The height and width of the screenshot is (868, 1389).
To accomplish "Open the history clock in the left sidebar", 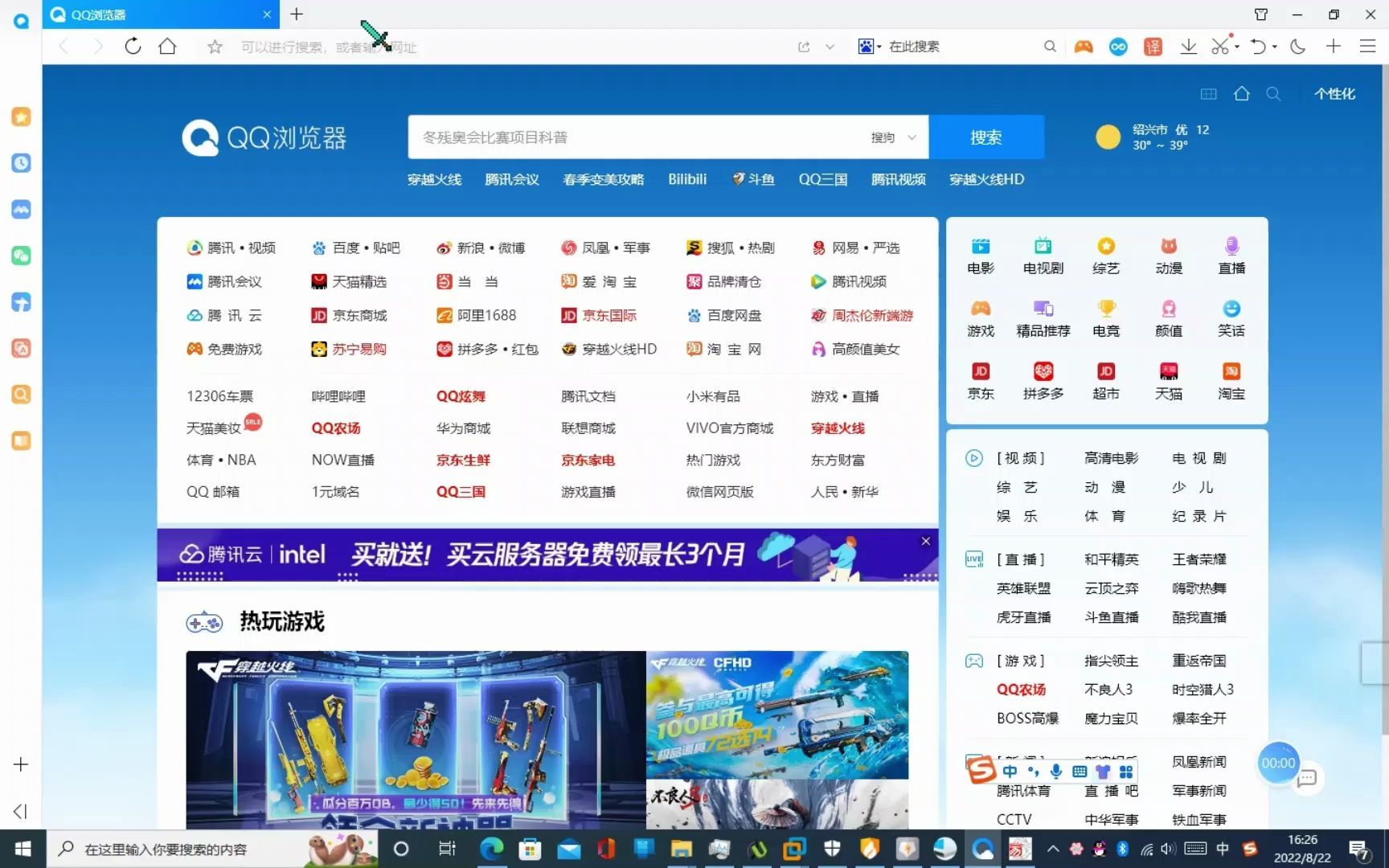I will point(22,163).
